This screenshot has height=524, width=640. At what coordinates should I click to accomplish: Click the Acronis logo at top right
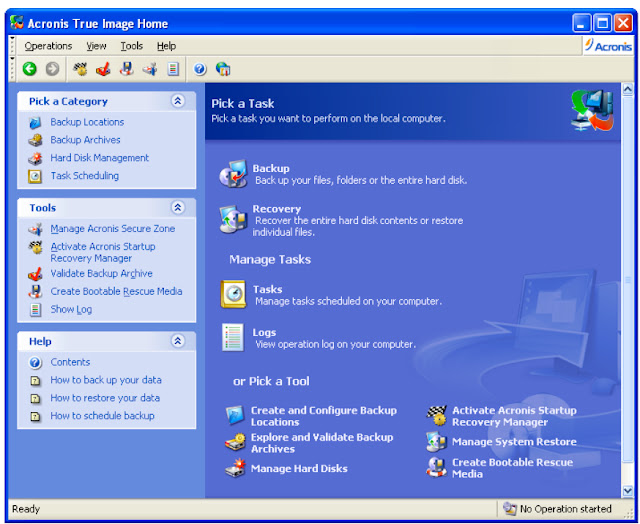click(608, 46)
